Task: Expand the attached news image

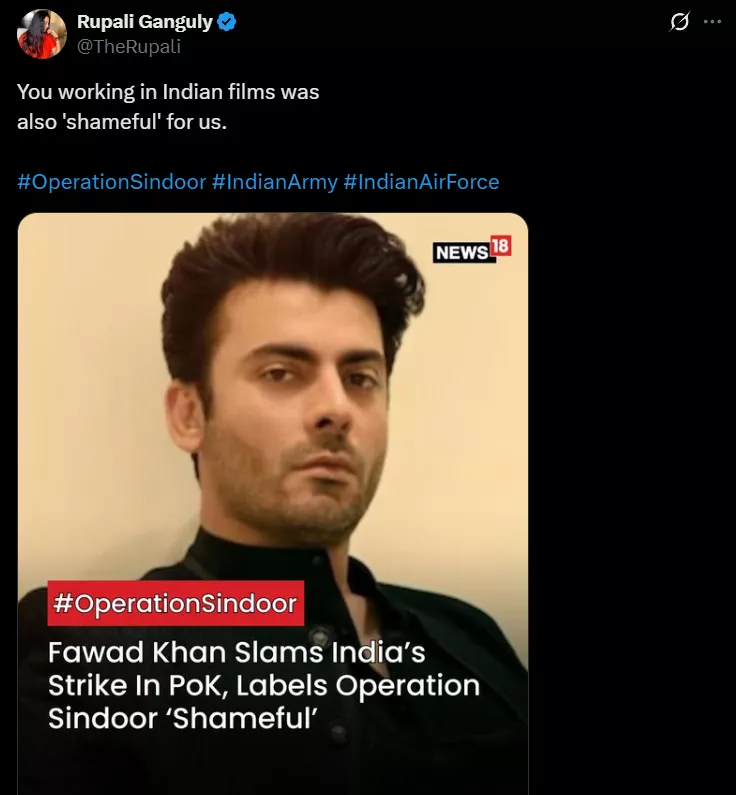Action: tap(273, 503)
